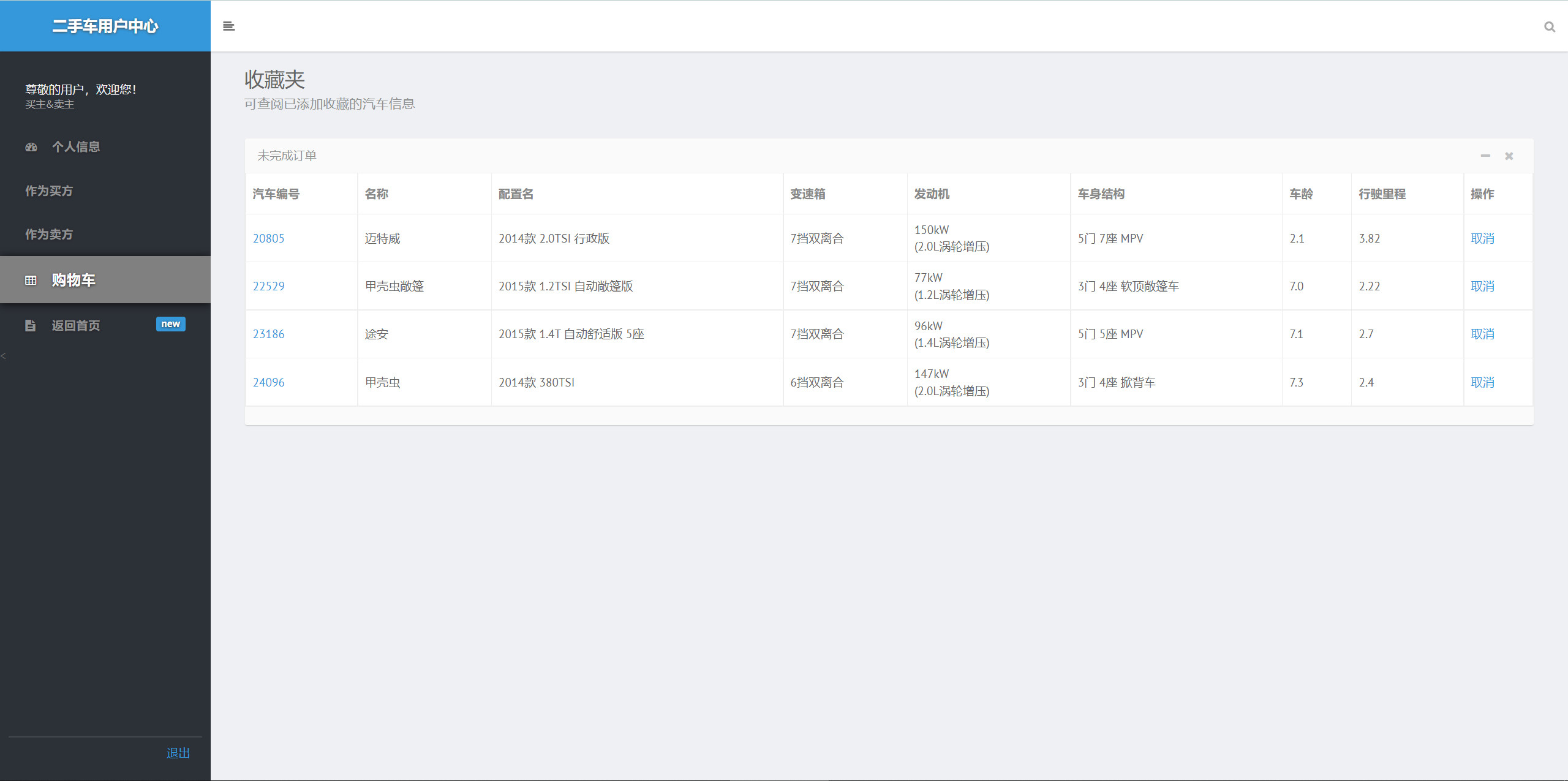Select mileage value 2.22
Viewport: 1568px width, 781px height.
(x=1370, y=286)
